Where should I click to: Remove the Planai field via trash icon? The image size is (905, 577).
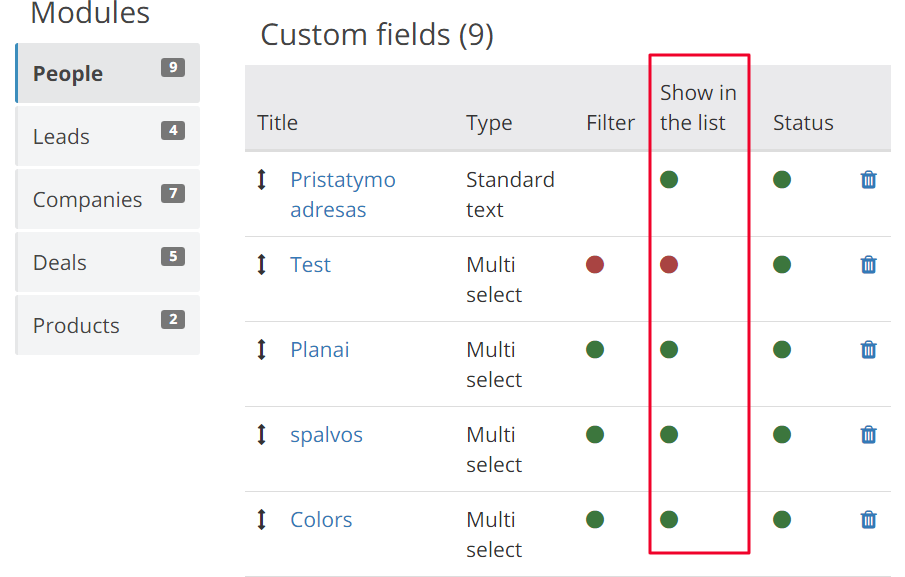(868, 349)
